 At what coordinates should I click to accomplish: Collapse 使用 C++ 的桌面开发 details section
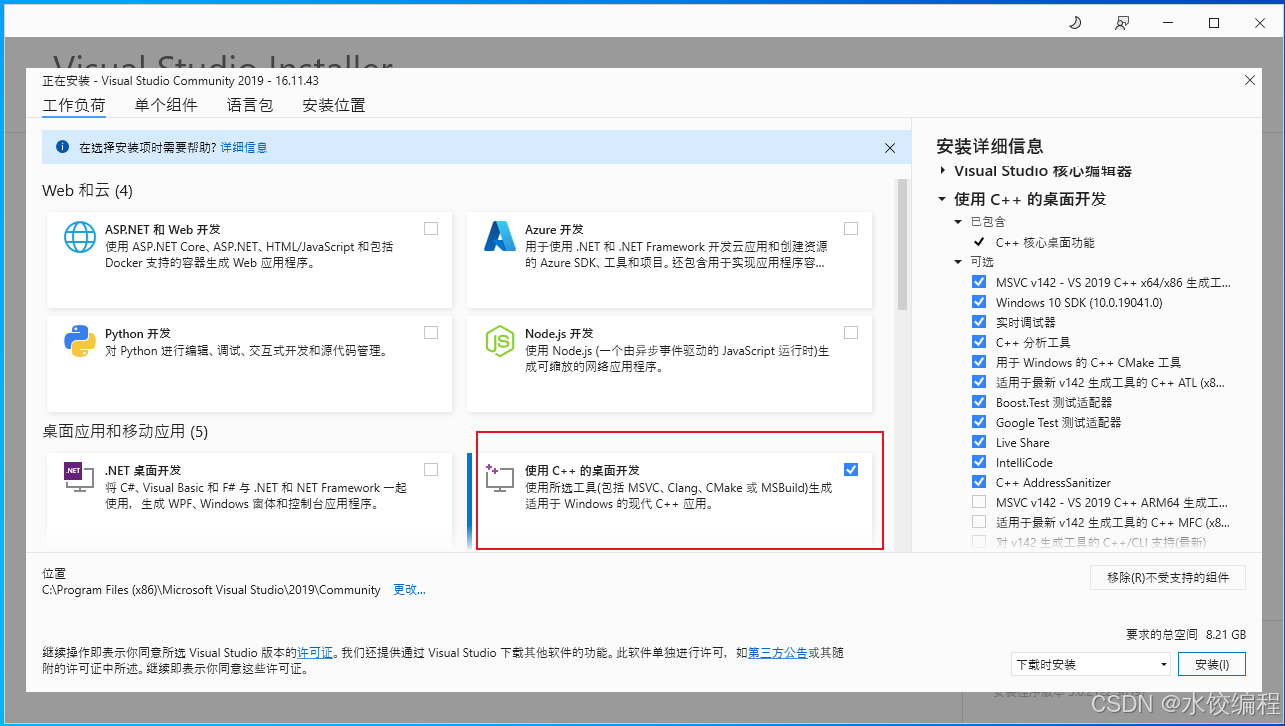click(x=942, y=199)
